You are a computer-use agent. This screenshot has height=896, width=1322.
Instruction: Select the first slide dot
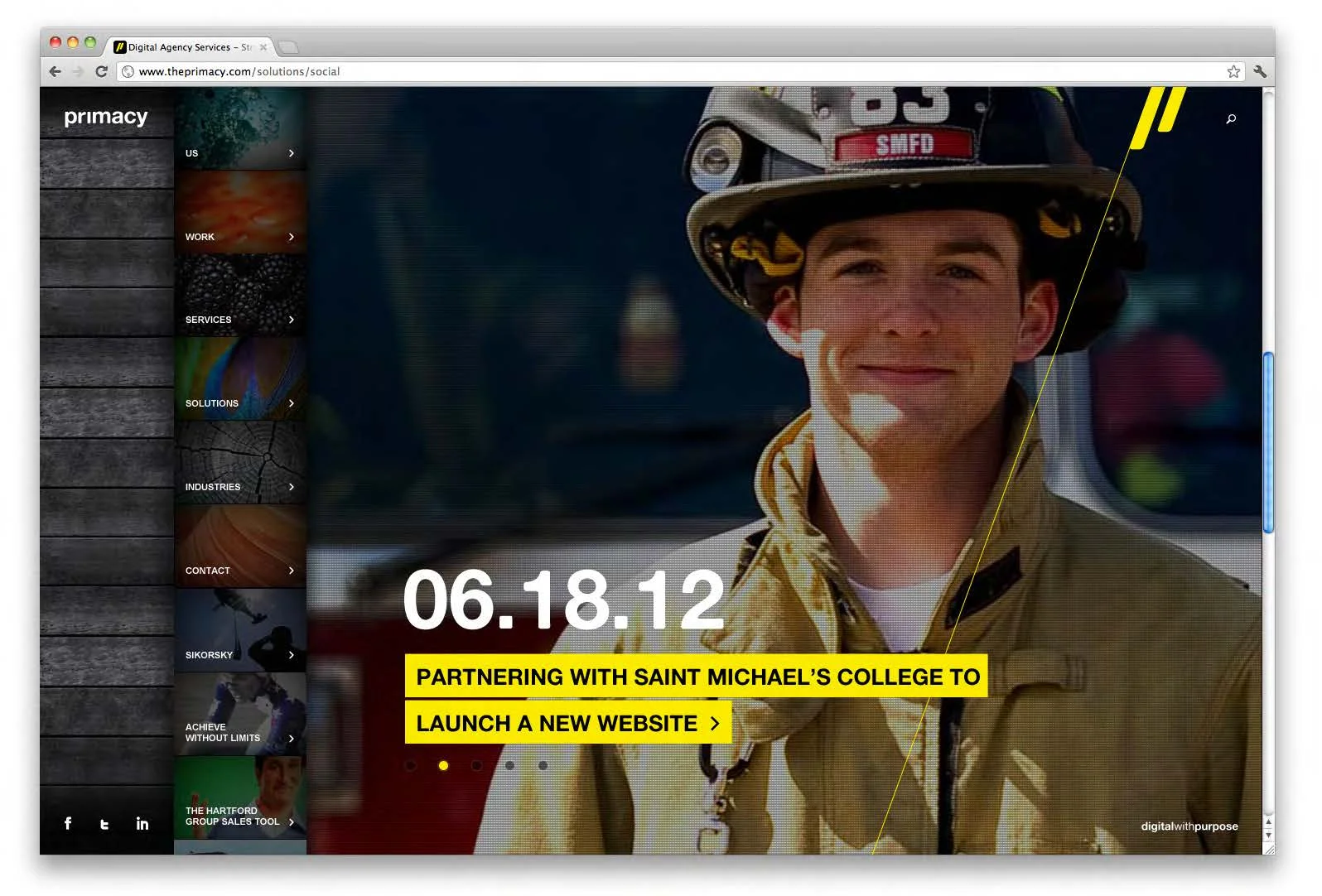[410, 765]
